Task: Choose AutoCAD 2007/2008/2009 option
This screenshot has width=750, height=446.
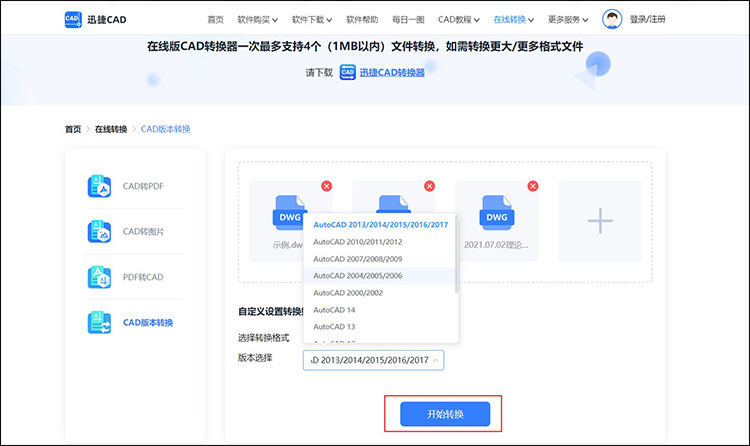Action: [x=381, y=259]
